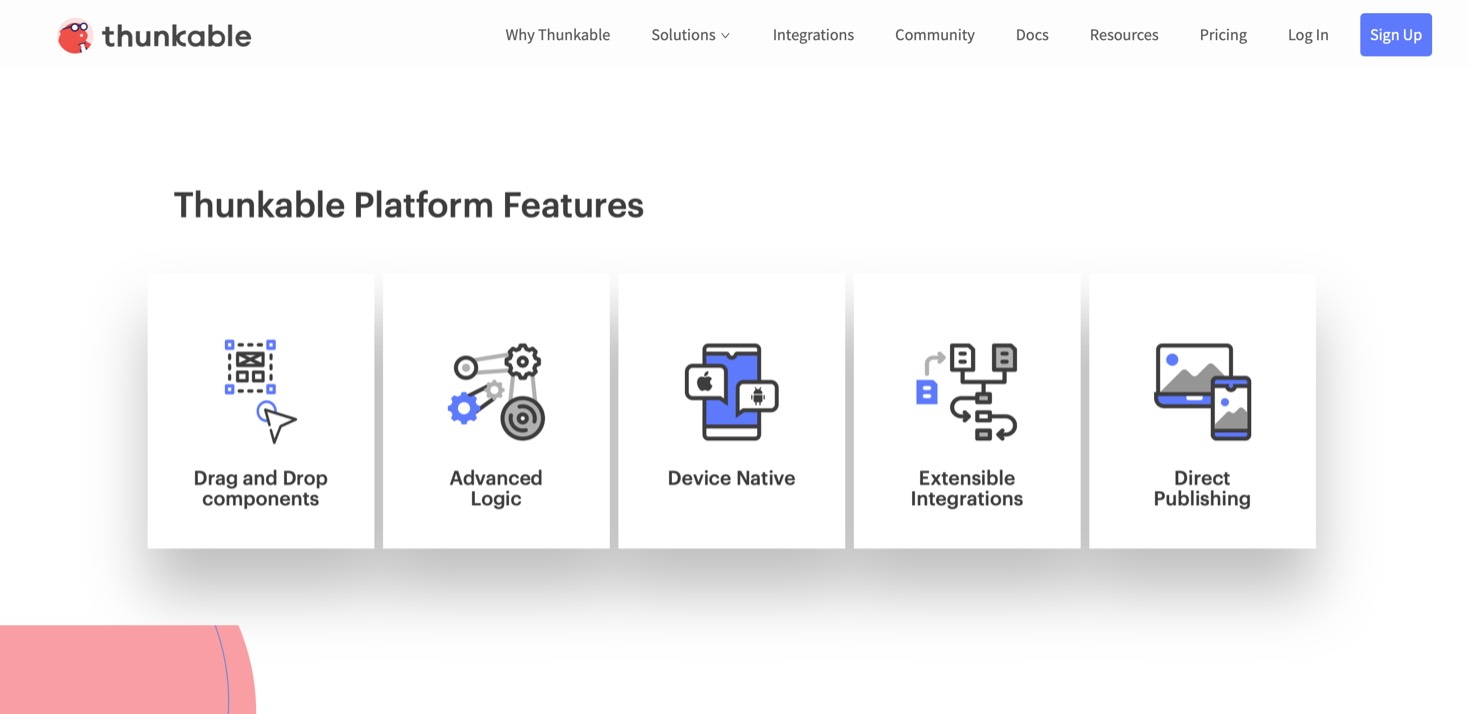
Task: Open the Why Thunkable page
Action: coord(557,35)
